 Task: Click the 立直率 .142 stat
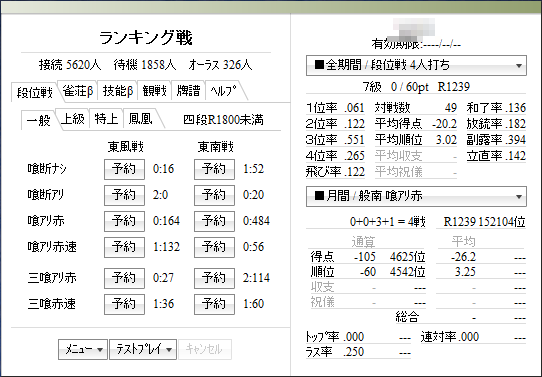pyautogui.click(x=496, y=155)
